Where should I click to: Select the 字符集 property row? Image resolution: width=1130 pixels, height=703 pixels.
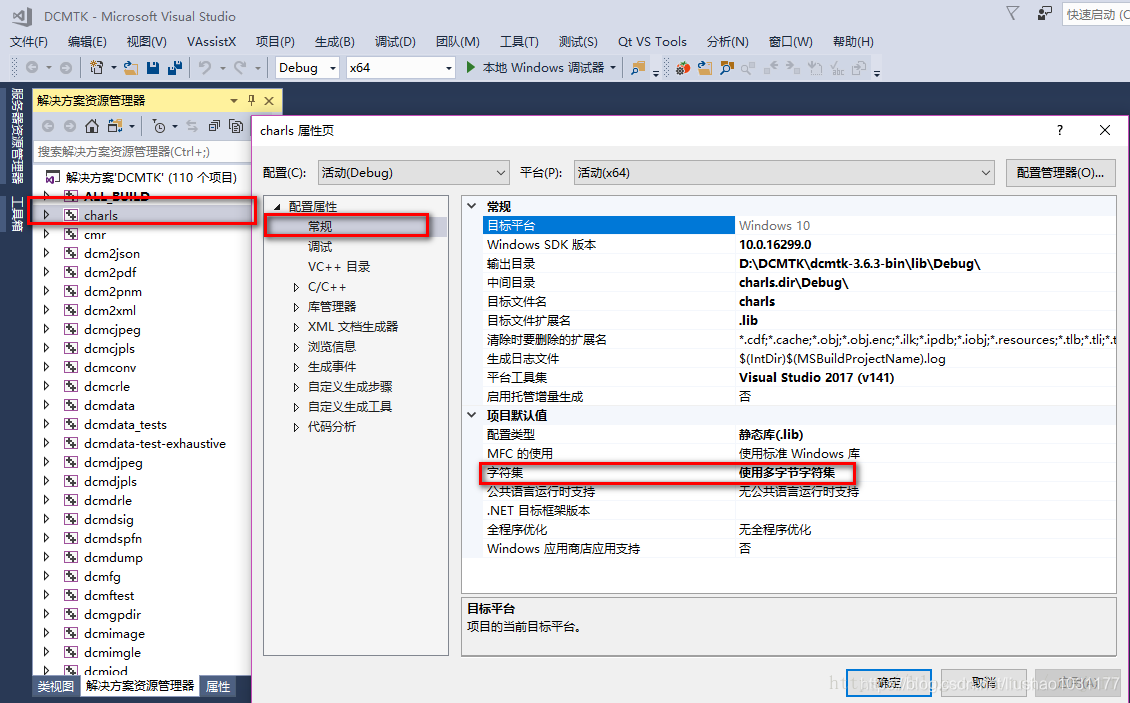798,473
